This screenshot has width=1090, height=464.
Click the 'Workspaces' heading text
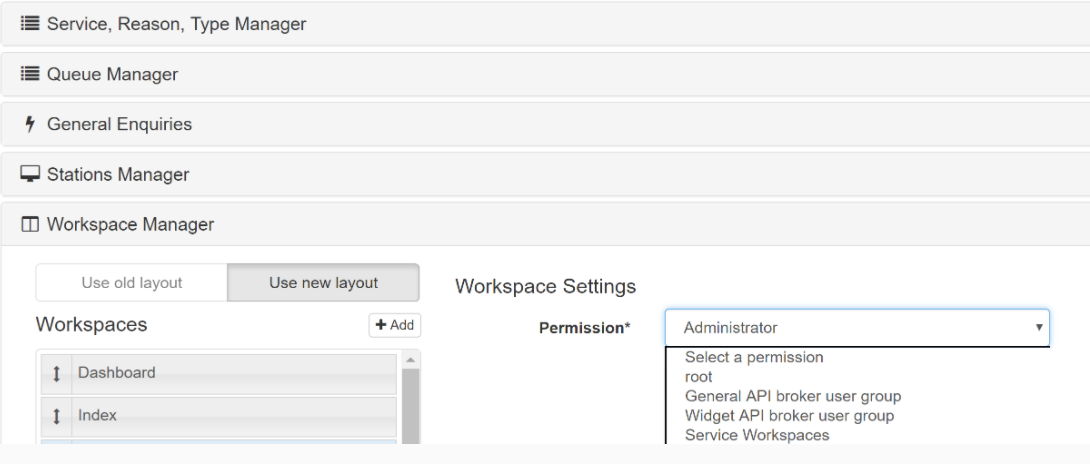pyautogui.click(x=91, y=324)
